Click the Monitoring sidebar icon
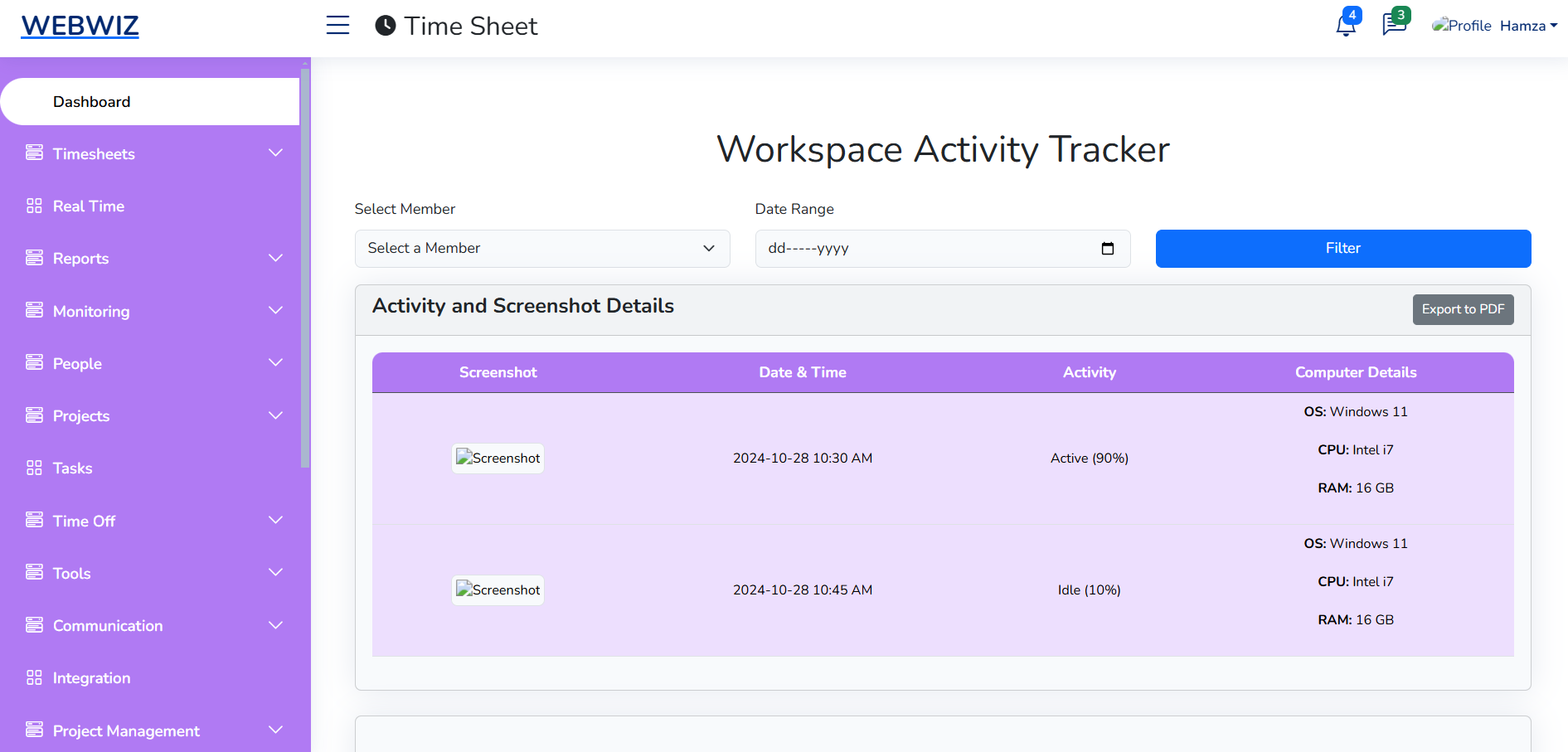The height and width of the screenshot is (752, 1568). [x=34, y=310]
